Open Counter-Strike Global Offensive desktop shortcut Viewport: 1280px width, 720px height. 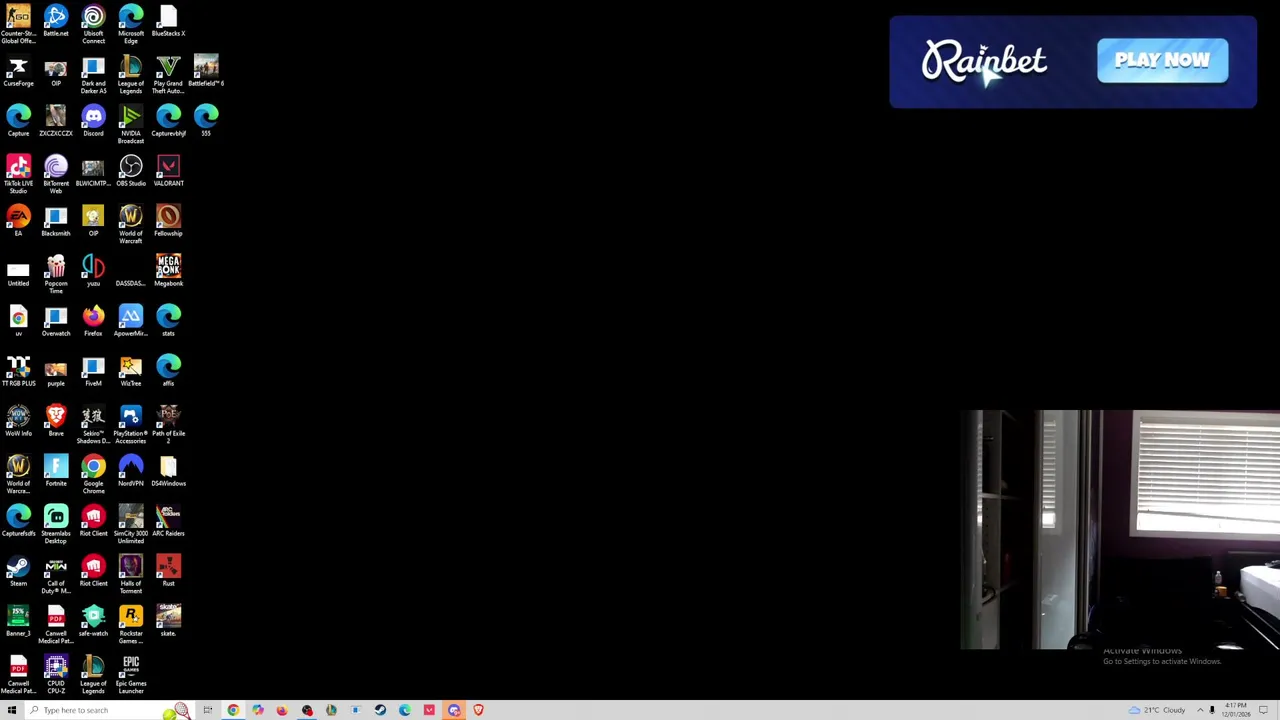point(18,24)
